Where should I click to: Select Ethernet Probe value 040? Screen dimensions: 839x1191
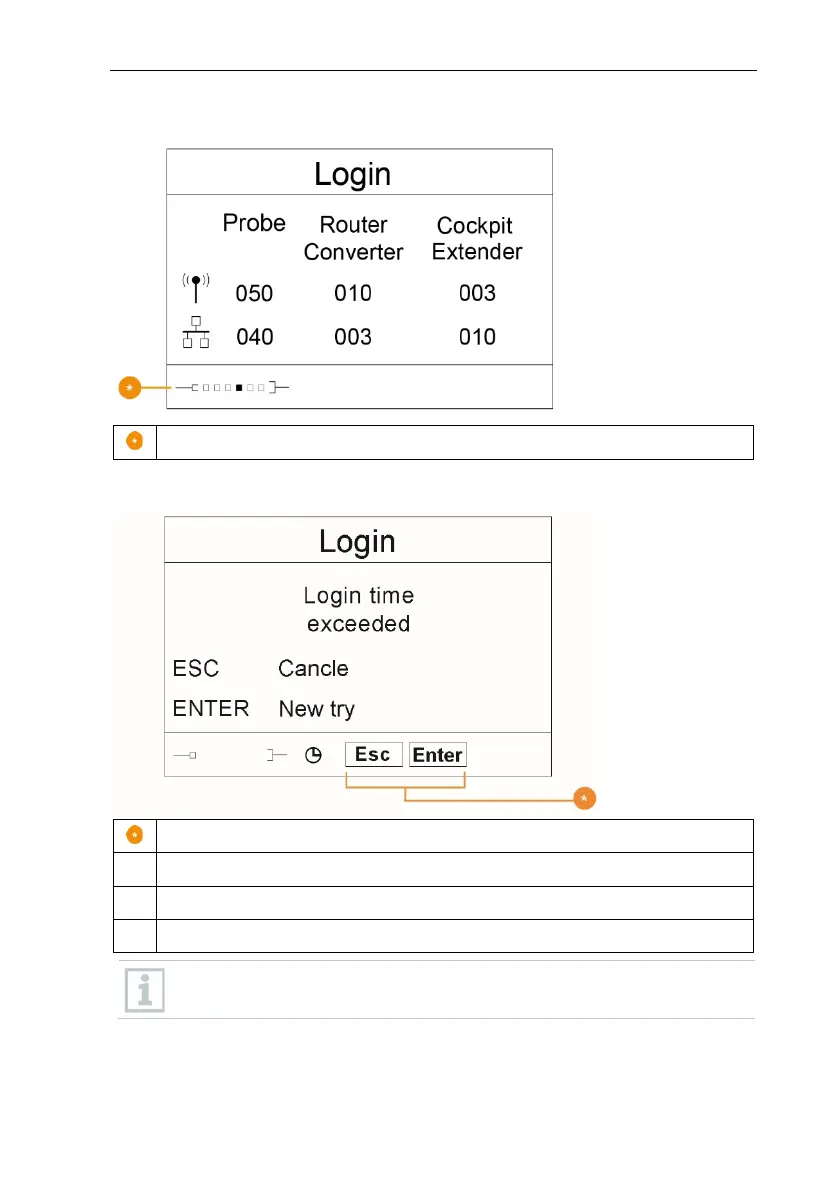254,336
